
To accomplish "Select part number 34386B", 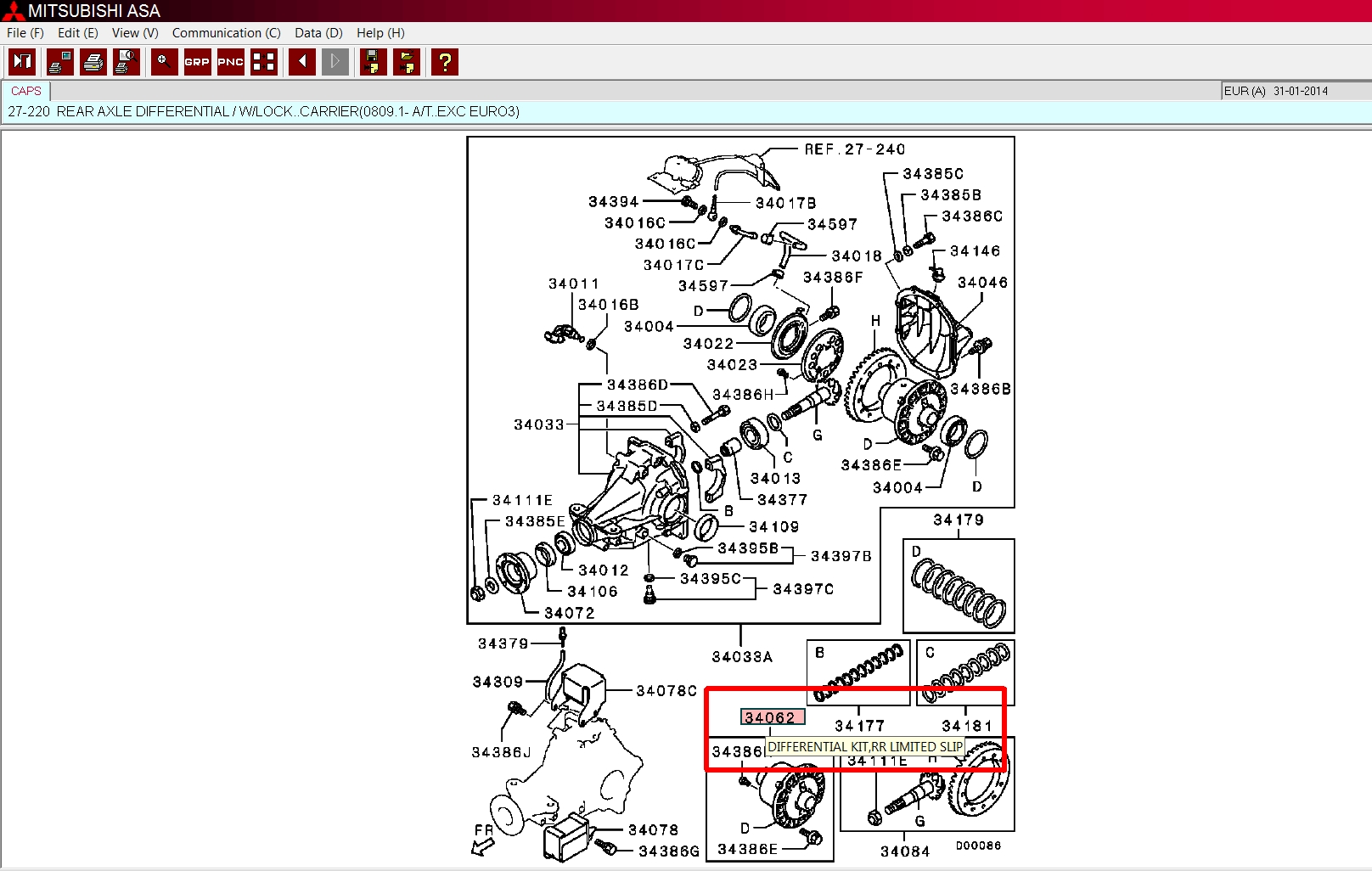I will pos(981,389).
